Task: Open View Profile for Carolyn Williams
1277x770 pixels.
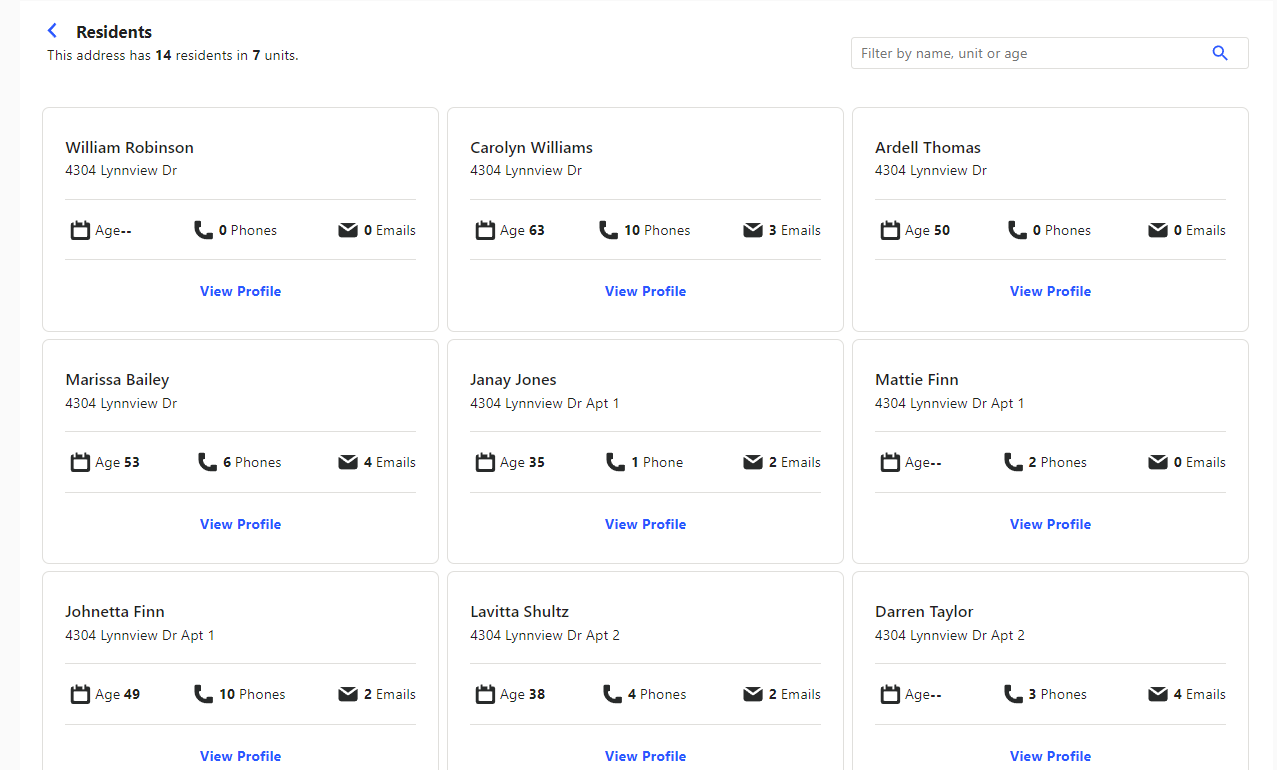Action: pyautogui.click(x=645, y=291)
